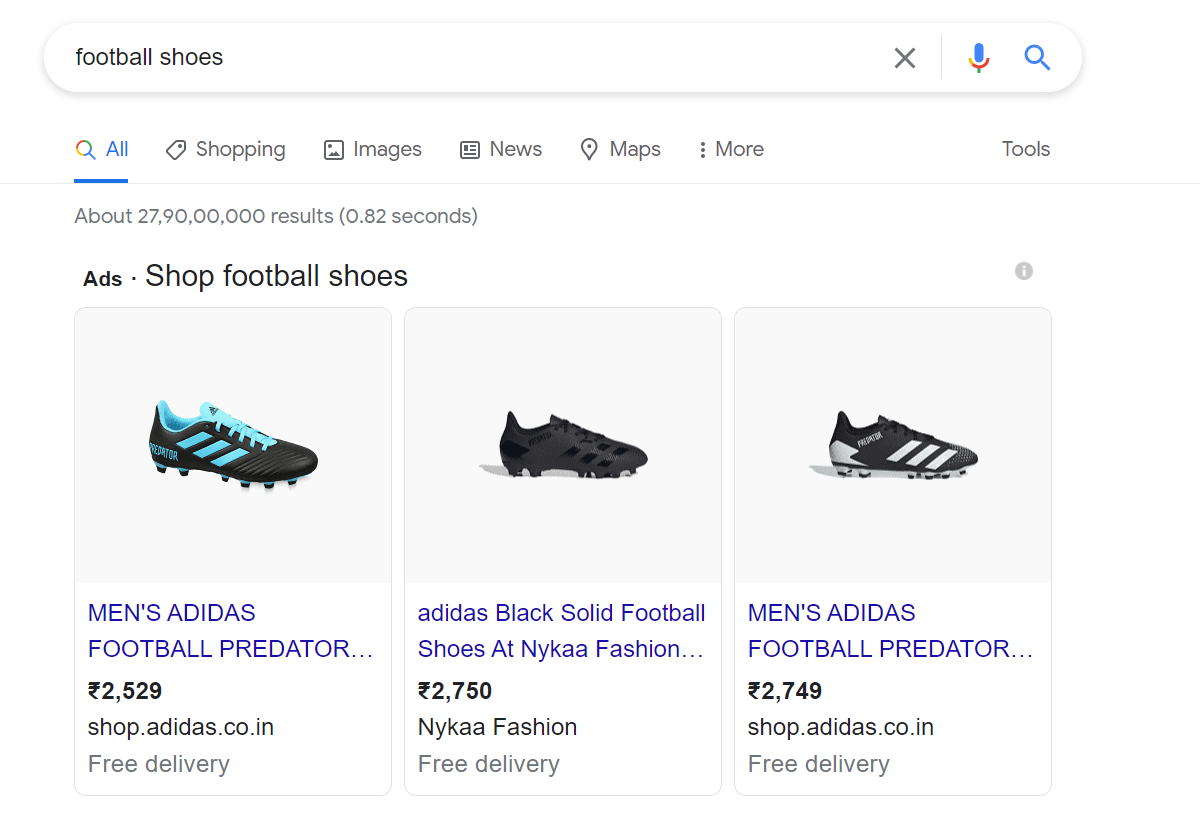This screenshot has width=1200, height=832.
Task: Switch to the Images tab
Action: point(373,150)
